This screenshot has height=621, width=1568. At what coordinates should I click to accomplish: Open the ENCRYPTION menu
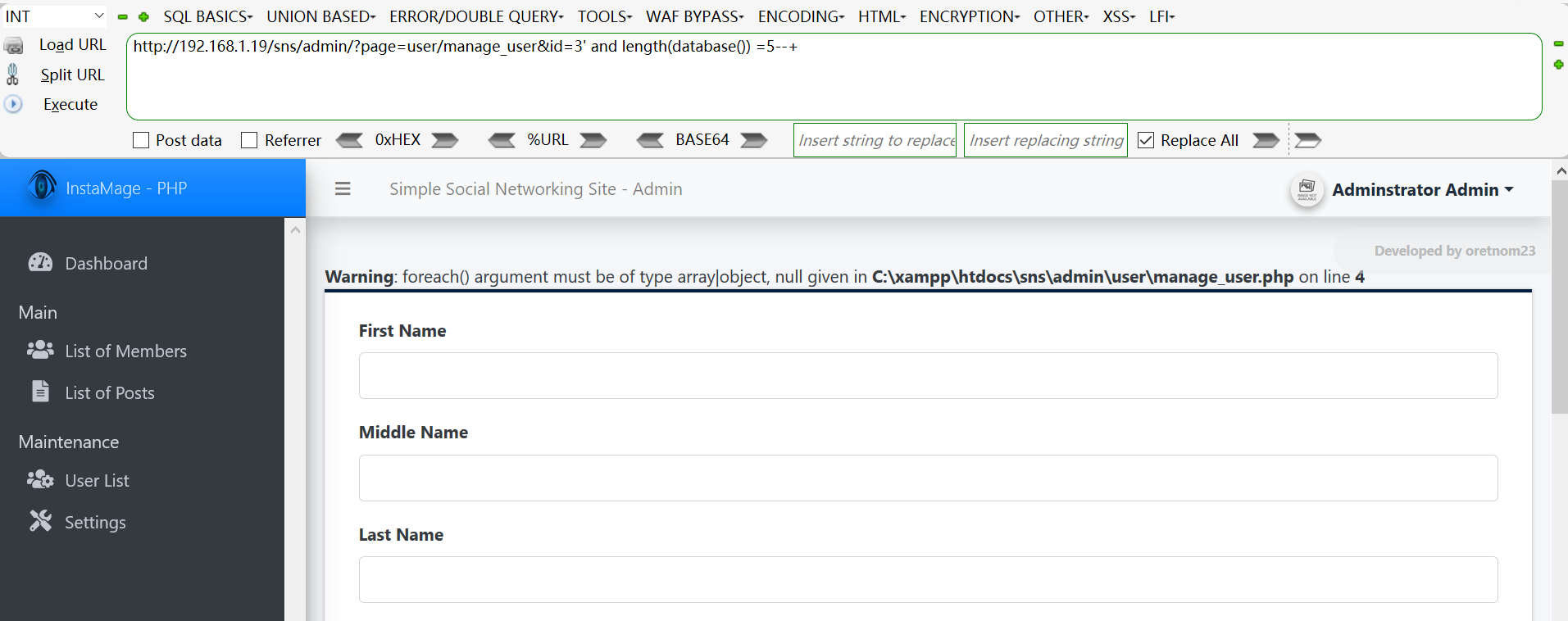pos(970,16)
